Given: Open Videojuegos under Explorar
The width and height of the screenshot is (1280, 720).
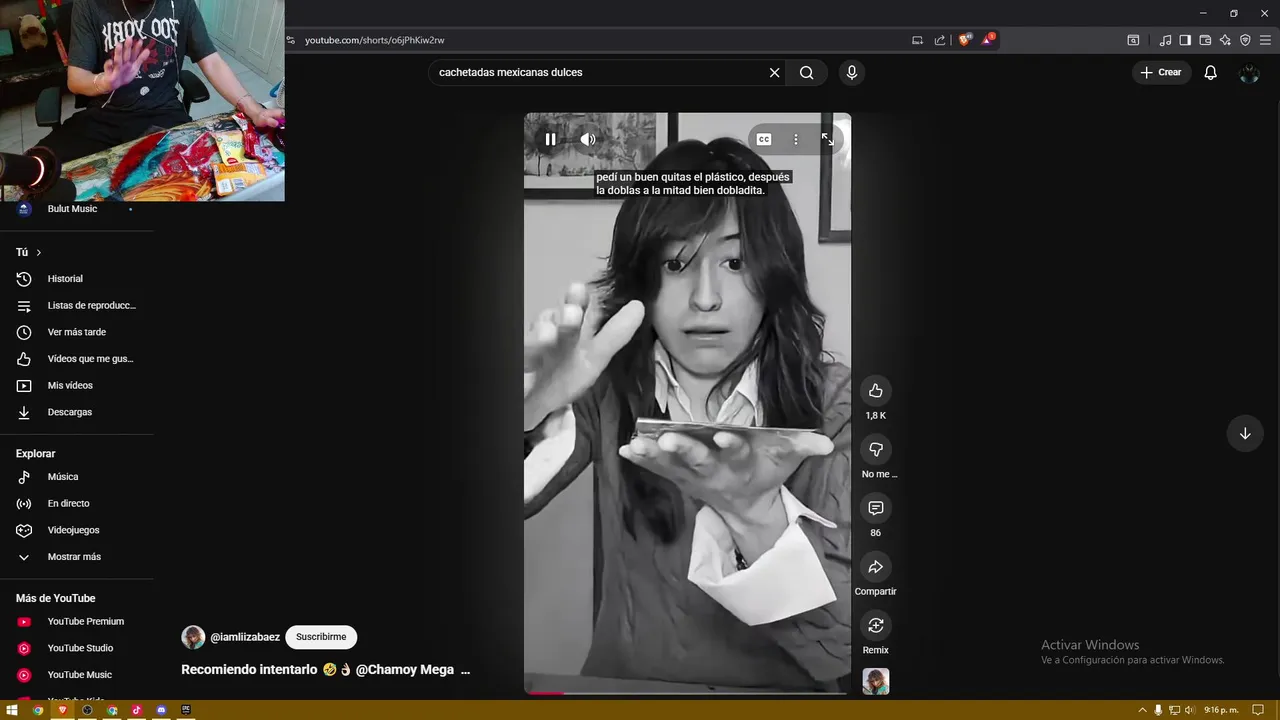Looking at the screenshot, I should pyautogui.click(x=77, y=530).
